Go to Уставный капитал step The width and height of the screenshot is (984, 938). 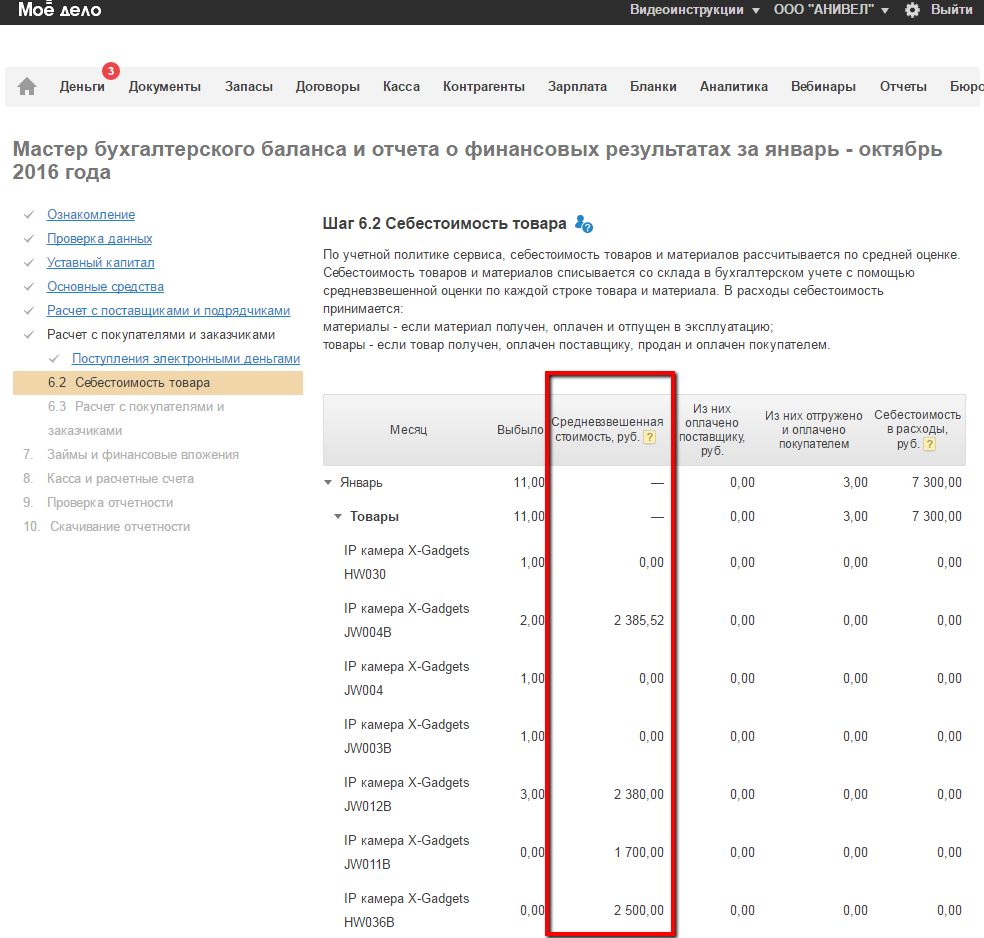tap(101, 263)
